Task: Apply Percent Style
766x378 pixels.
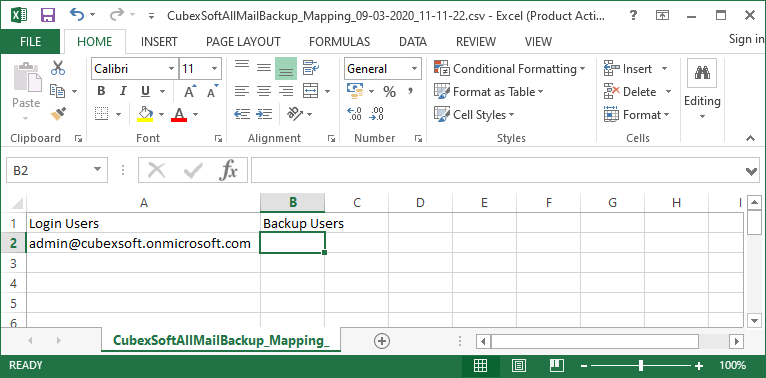Action: pyautogui.click(x=389, y=91)
